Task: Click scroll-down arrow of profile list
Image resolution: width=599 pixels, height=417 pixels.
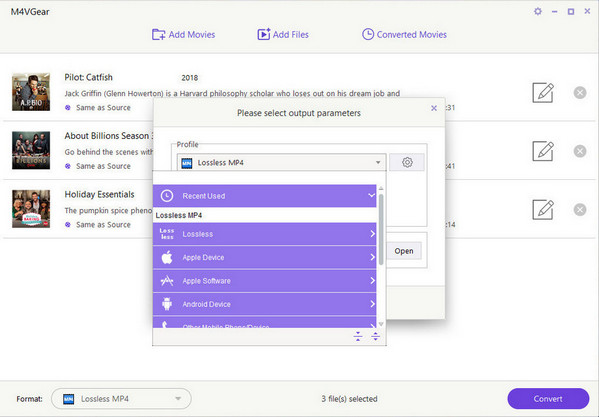Action: tap(381, 324)
